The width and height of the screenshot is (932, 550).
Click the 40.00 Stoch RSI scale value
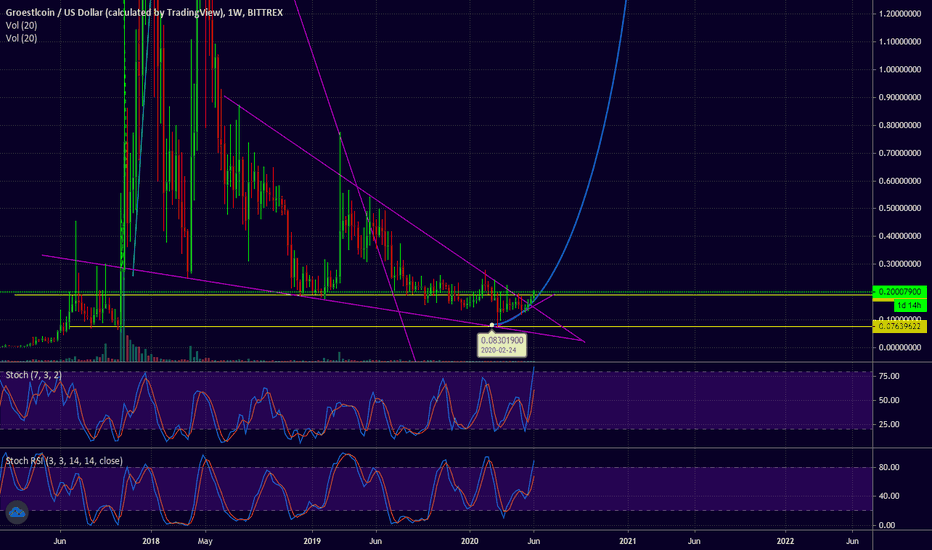pos(889,496)
